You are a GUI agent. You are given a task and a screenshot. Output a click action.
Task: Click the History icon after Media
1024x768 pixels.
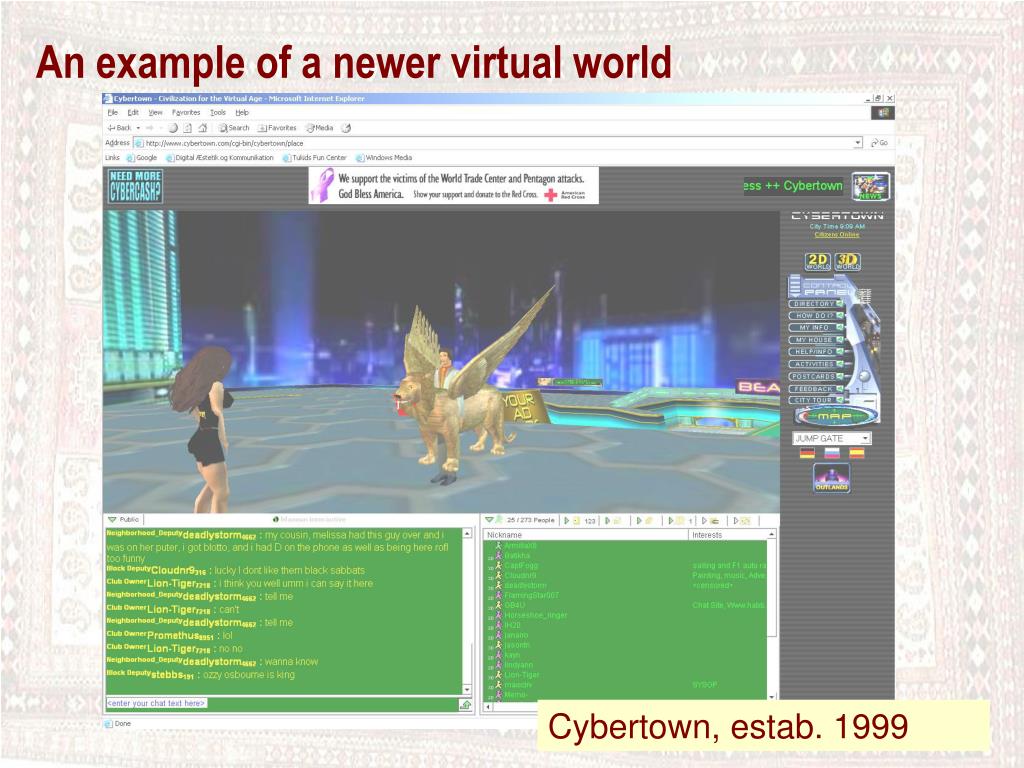click(x=347, y=128)
